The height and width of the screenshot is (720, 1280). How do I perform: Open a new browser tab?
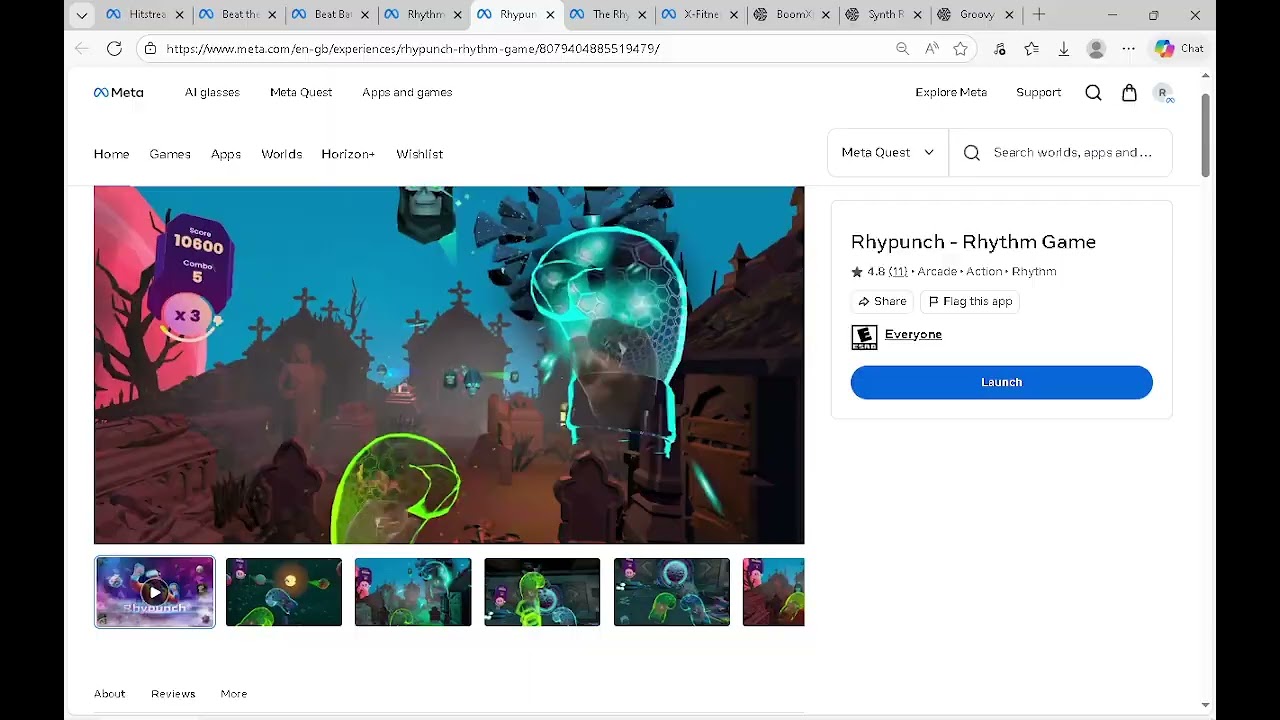[1039, 15]
